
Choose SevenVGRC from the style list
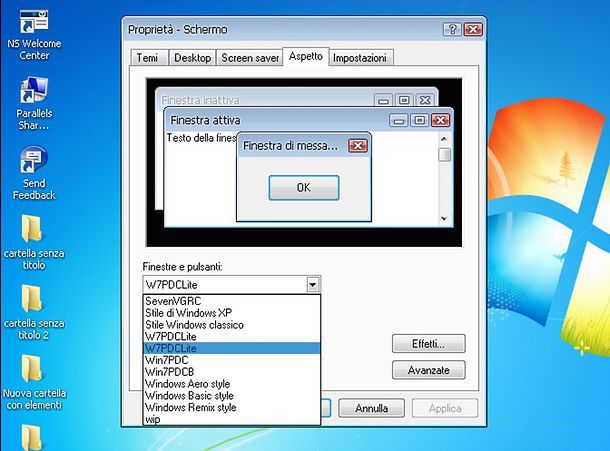tap(232, 301)
